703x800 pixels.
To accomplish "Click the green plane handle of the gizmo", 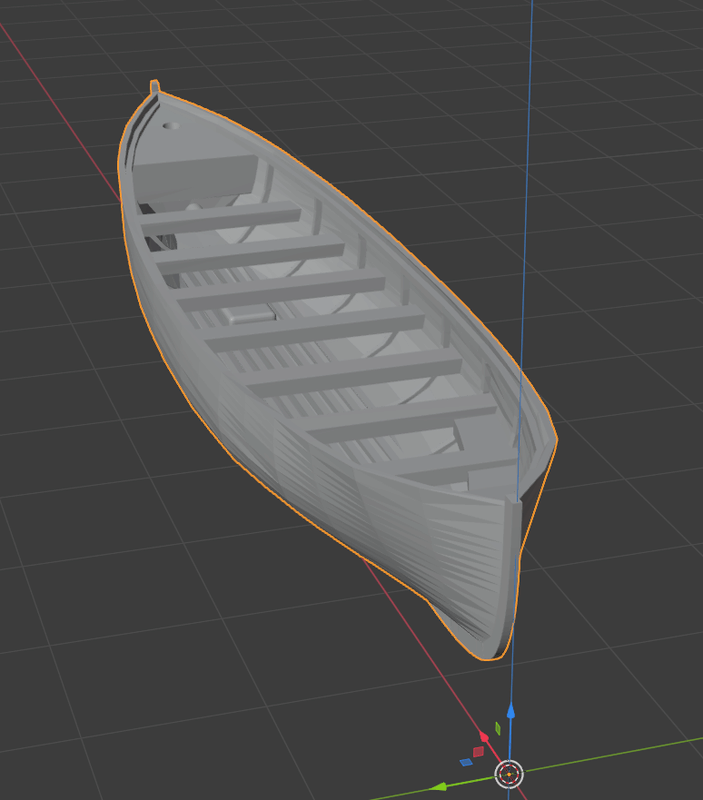I will [x=498, y=729].
